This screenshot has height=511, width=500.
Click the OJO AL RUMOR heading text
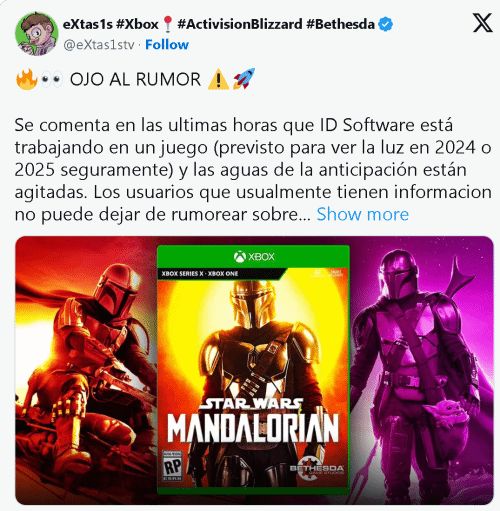(135, 79)
